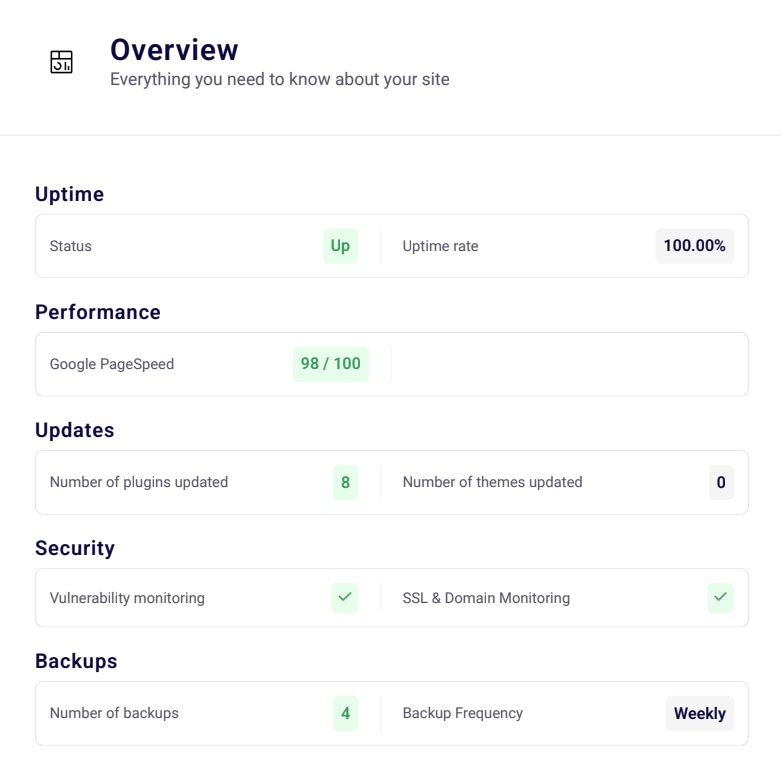Image resolution: width=781 pixels, height=778 pixels.
Task: Click the Uptime section heading
Action: [69, 194]
